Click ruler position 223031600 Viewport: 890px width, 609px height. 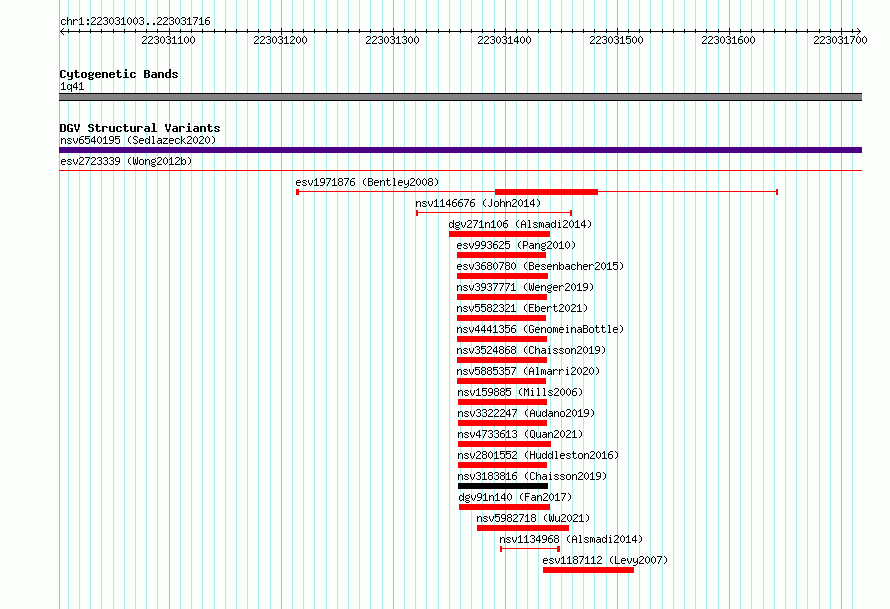[x=728, y=40]
